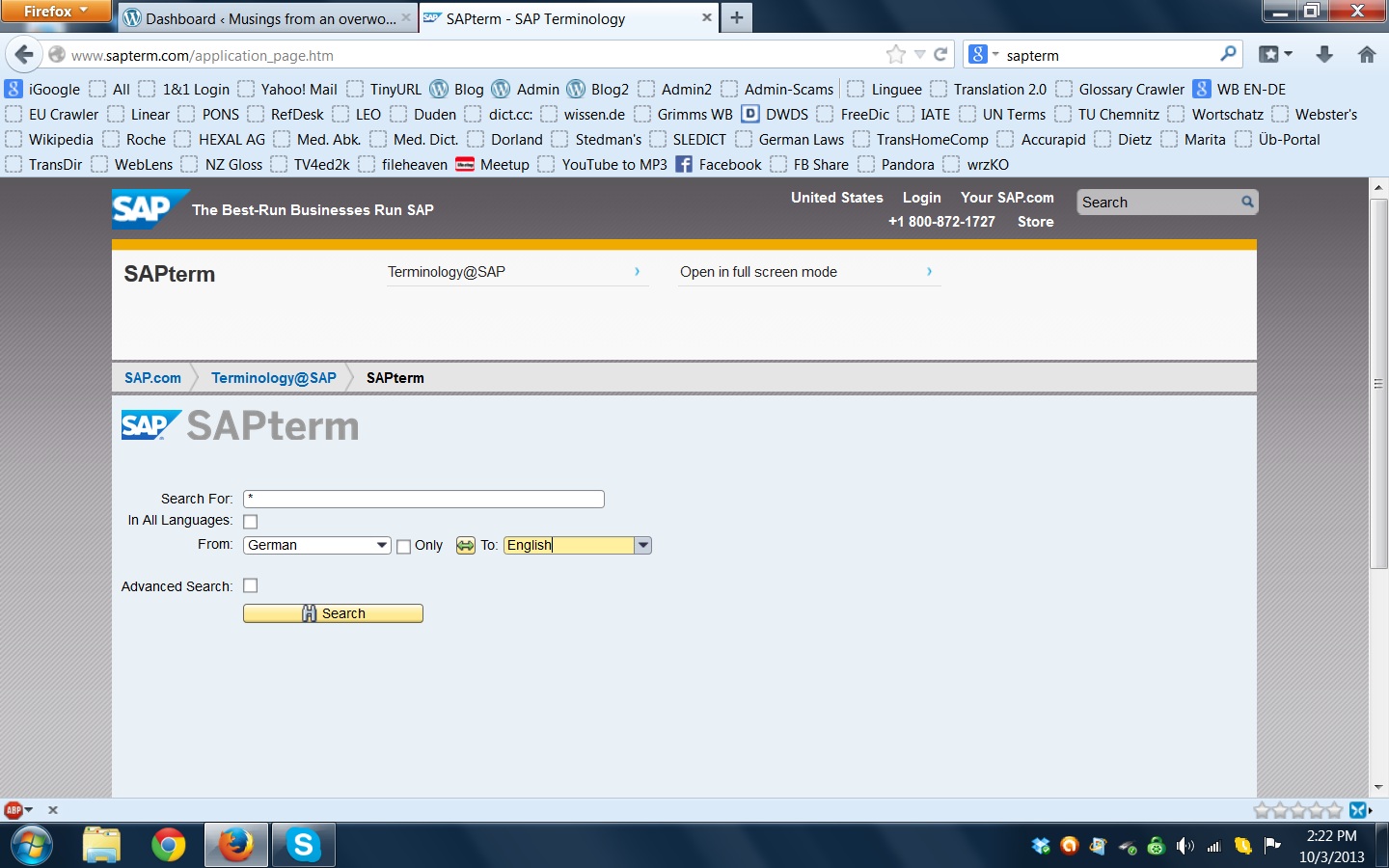The width and height of the screenshot is (1389, 868).
Task: Tick the Only checkbox next to German
Action: (404, 547)
